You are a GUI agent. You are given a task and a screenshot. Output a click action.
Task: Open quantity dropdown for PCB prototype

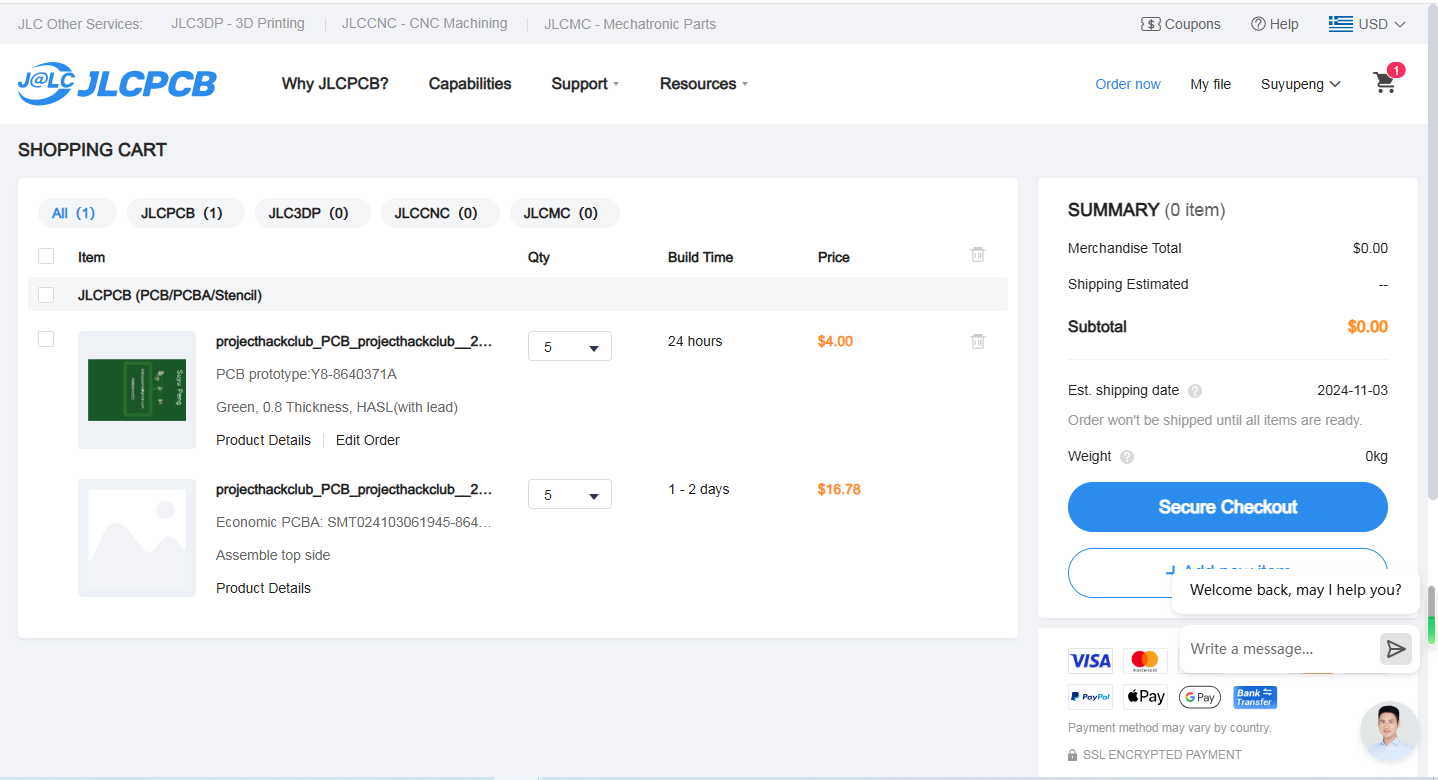pyautogui.click(x=570, y=346)
